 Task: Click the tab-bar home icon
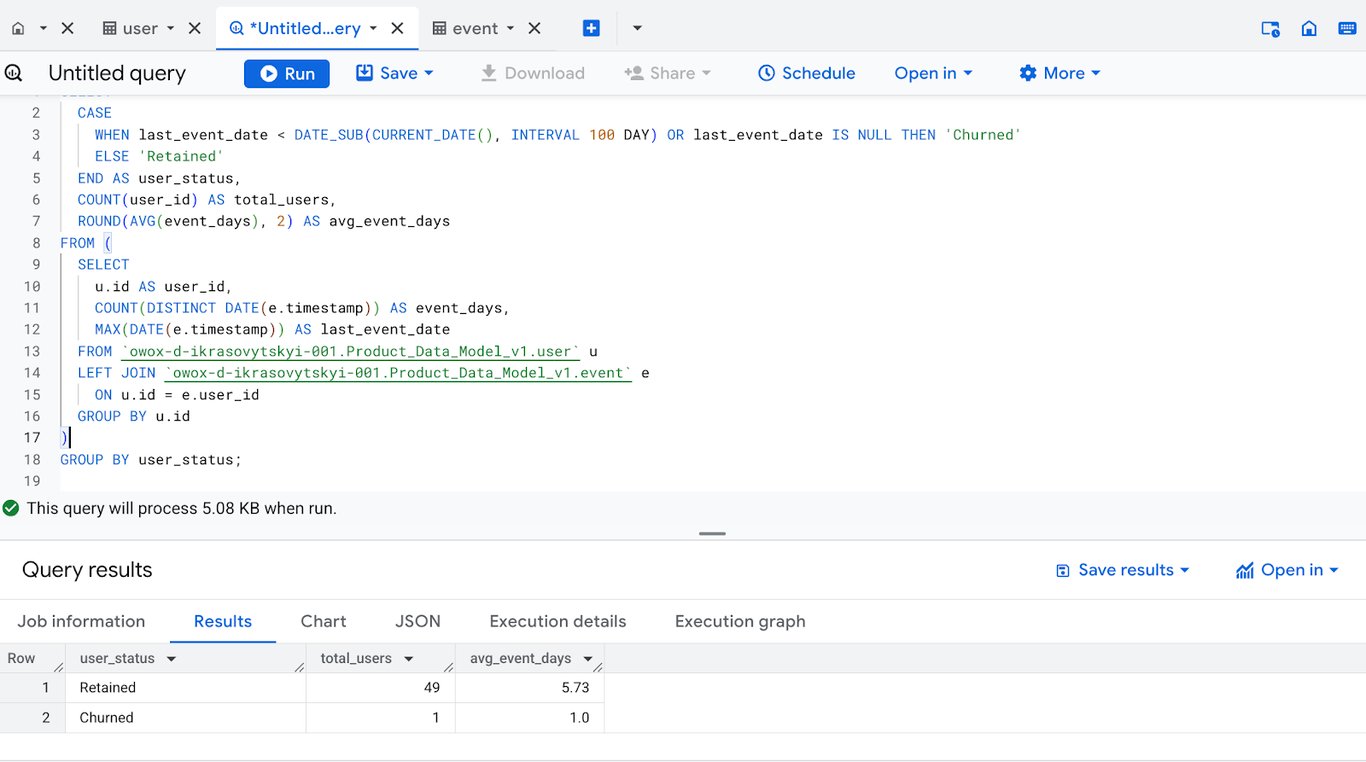[1309, 28]
